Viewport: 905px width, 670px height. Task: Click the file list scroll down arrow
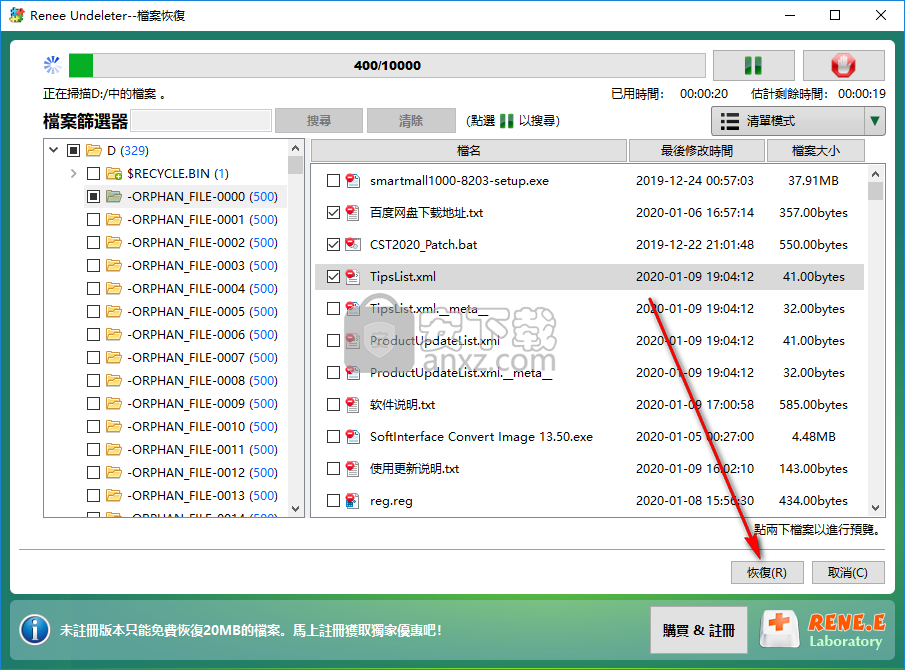(876, 508)
